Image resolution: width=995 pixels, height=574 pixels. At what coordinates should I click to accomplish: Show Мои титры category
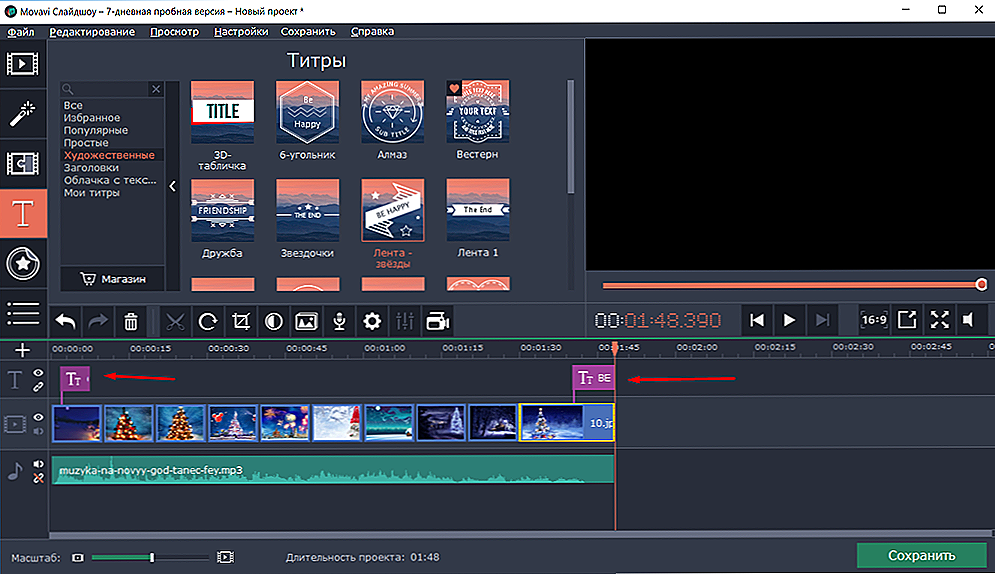pyautogui.click(x=91, y=193)
